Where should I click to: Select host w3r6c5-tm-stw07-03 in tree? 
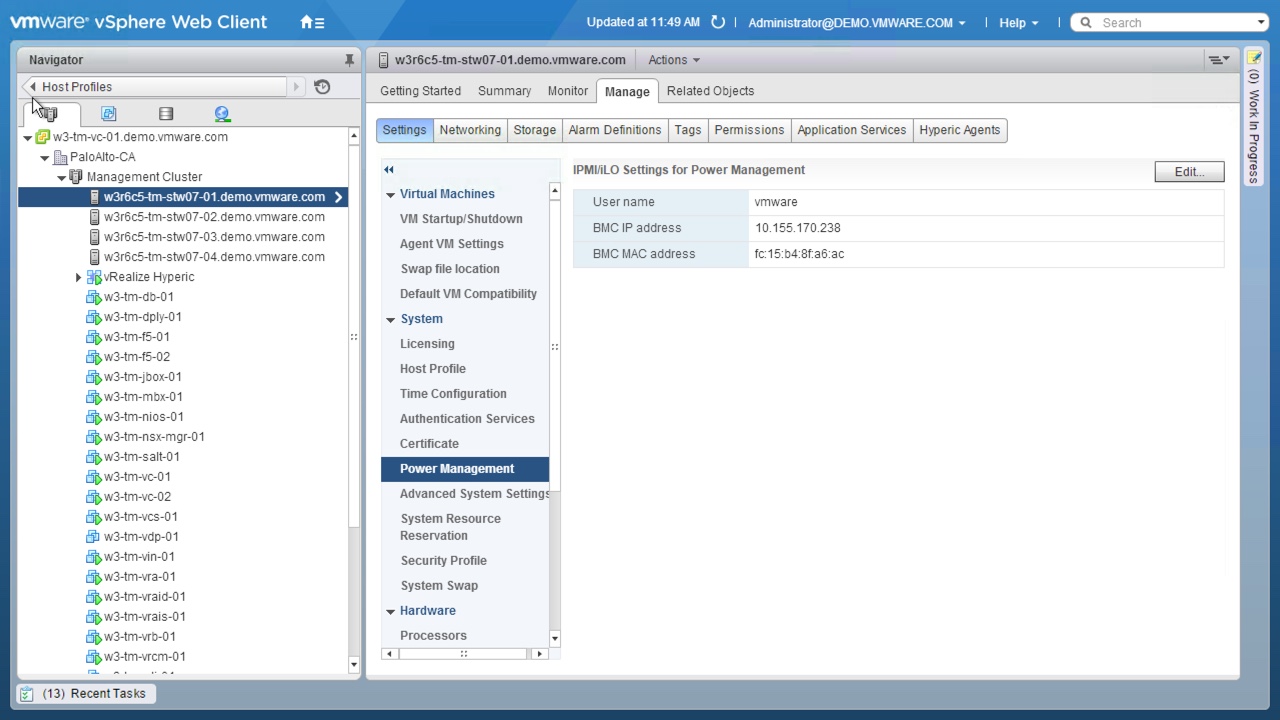point(214,237)
